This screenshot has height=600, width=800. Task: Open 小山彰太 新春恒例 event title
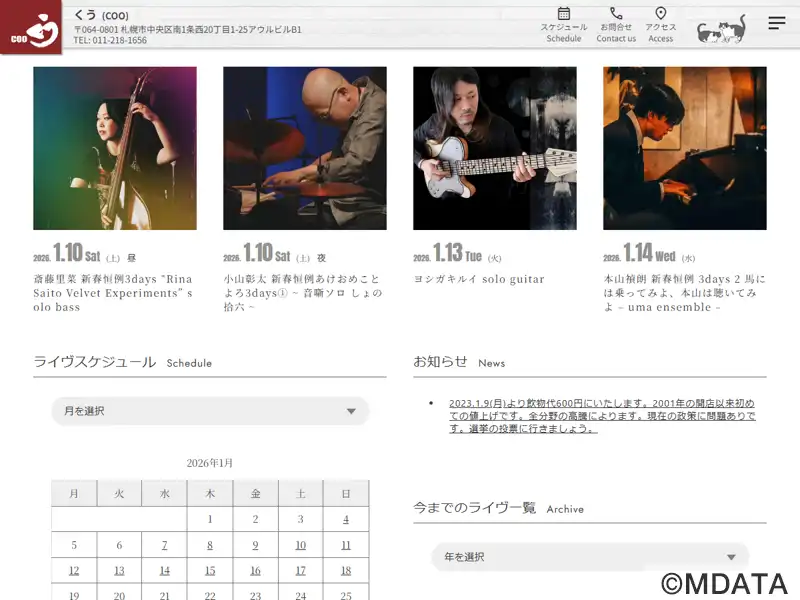(303, 293)
